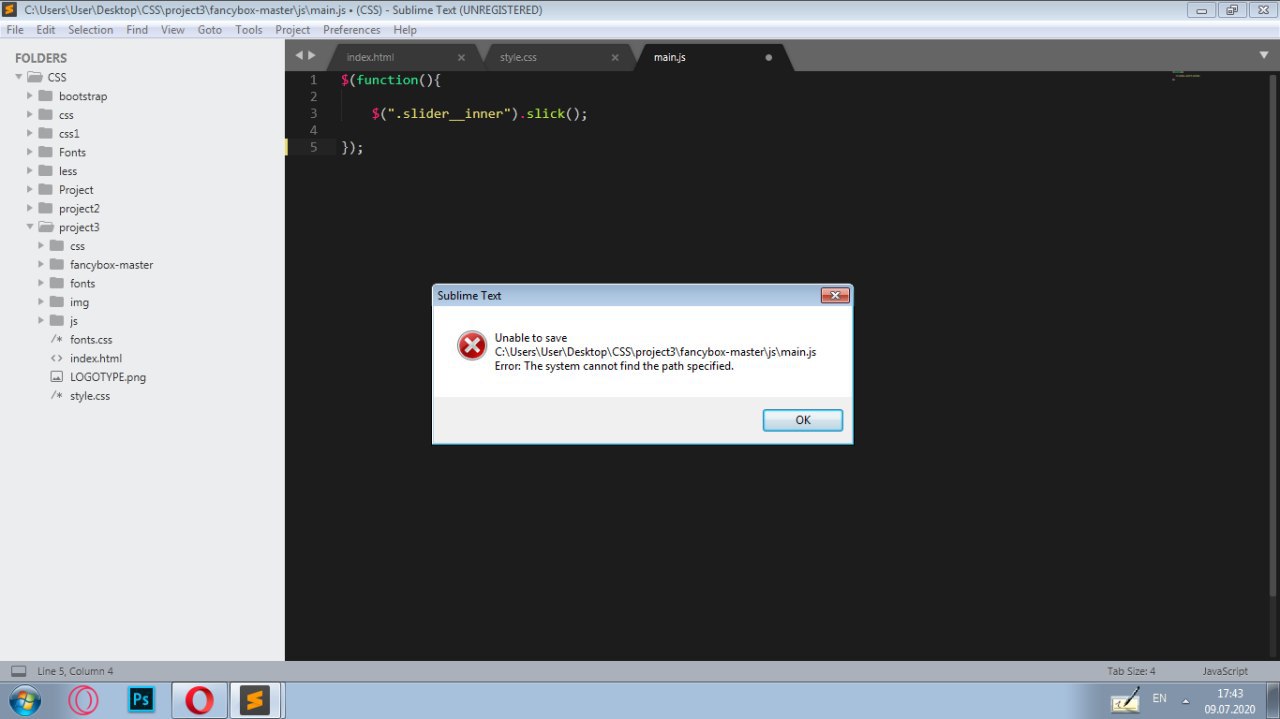Image resolution: width=1280 pixels, height=719 pixels.
Task: Click line number 3 in the gutter
Action: click(x=313, y=113)
